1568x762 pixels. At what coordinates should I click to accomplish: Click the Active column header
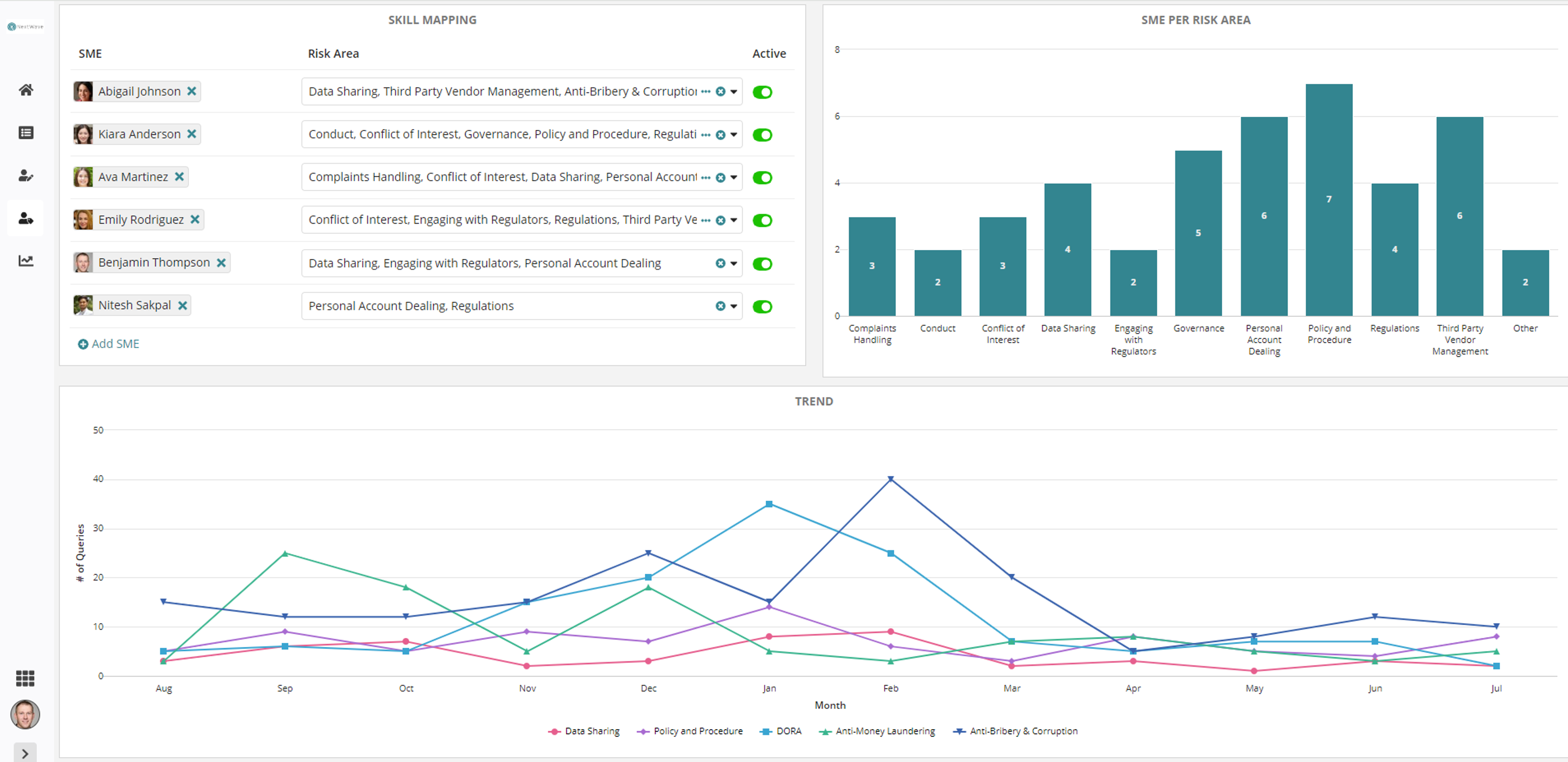tap(769, 53)
